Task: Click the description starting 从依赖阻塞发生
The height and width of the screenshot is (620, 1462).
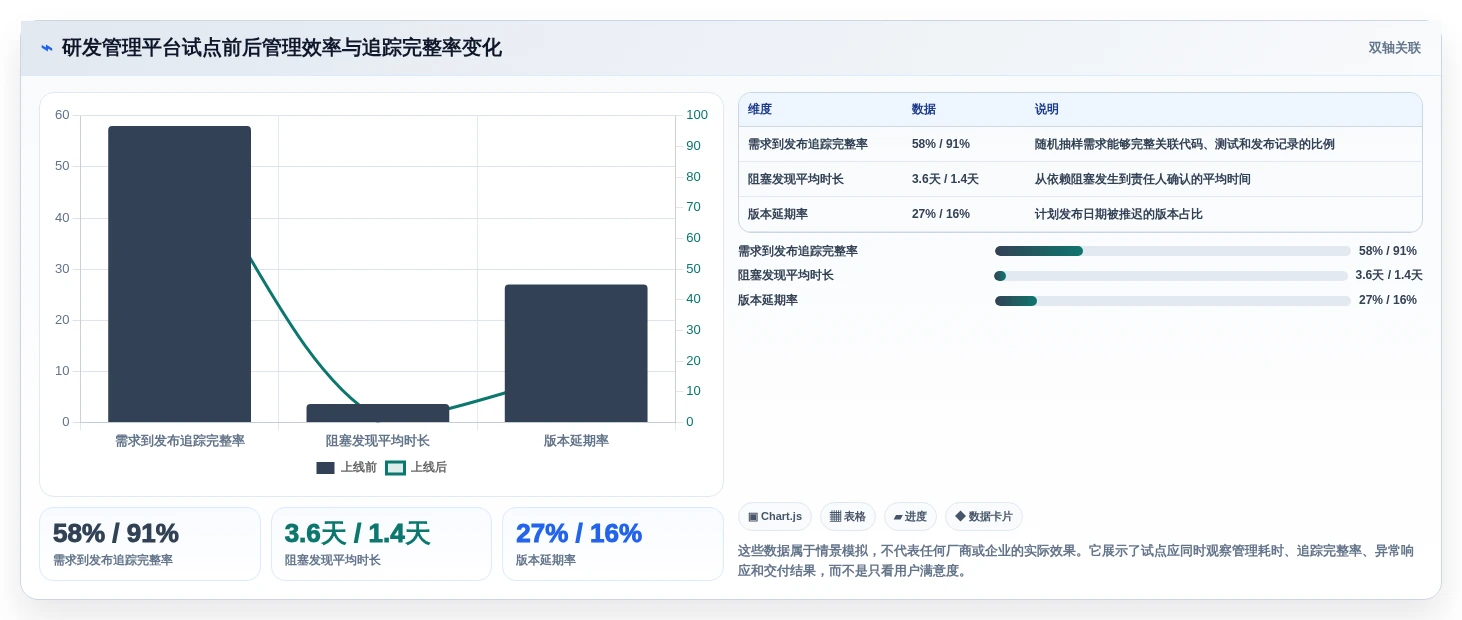Action: (x=1142, y=179)
